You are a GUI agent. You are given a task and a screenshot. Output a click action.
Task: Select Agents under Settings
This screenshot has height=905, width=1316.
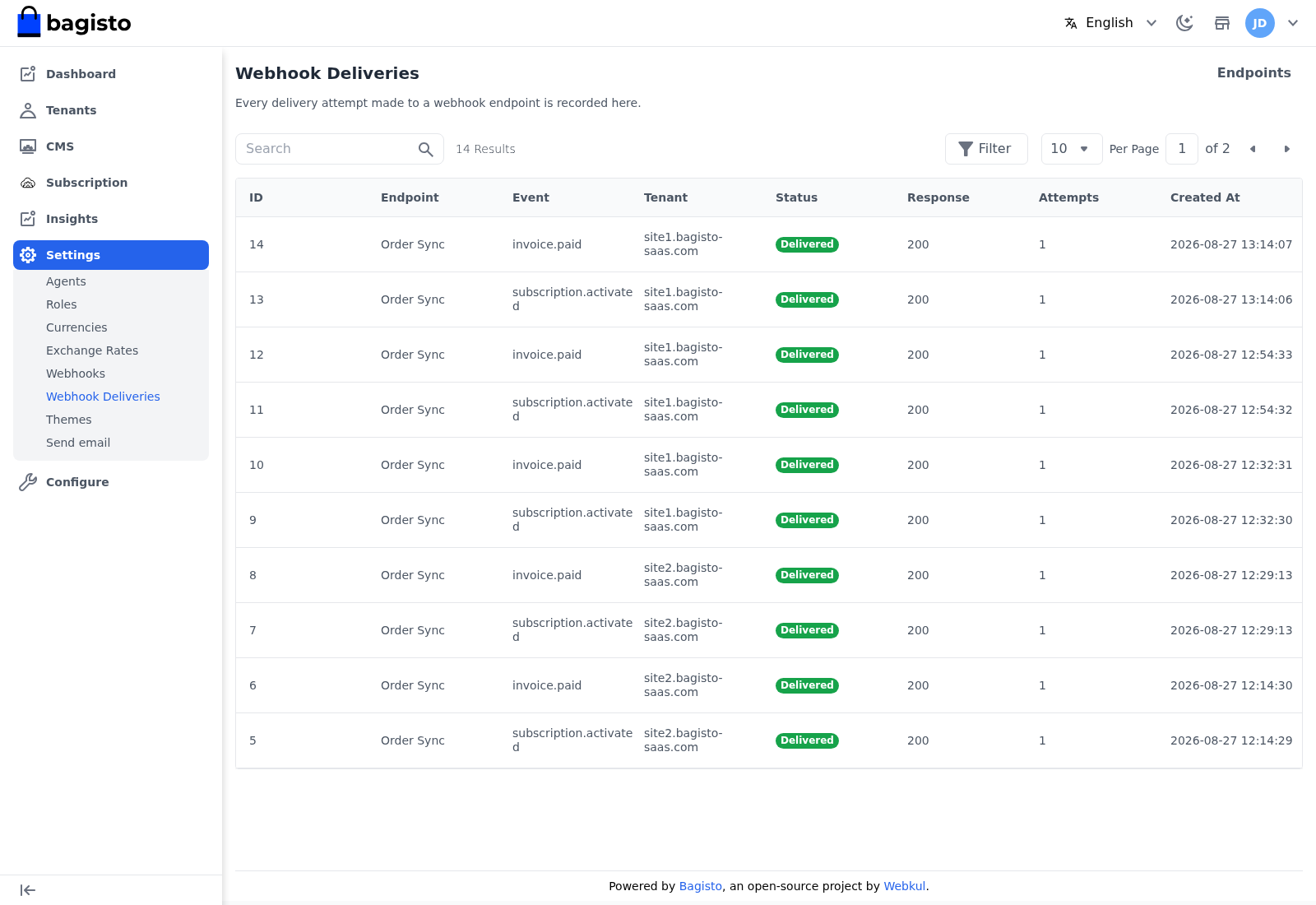[66, 281]
